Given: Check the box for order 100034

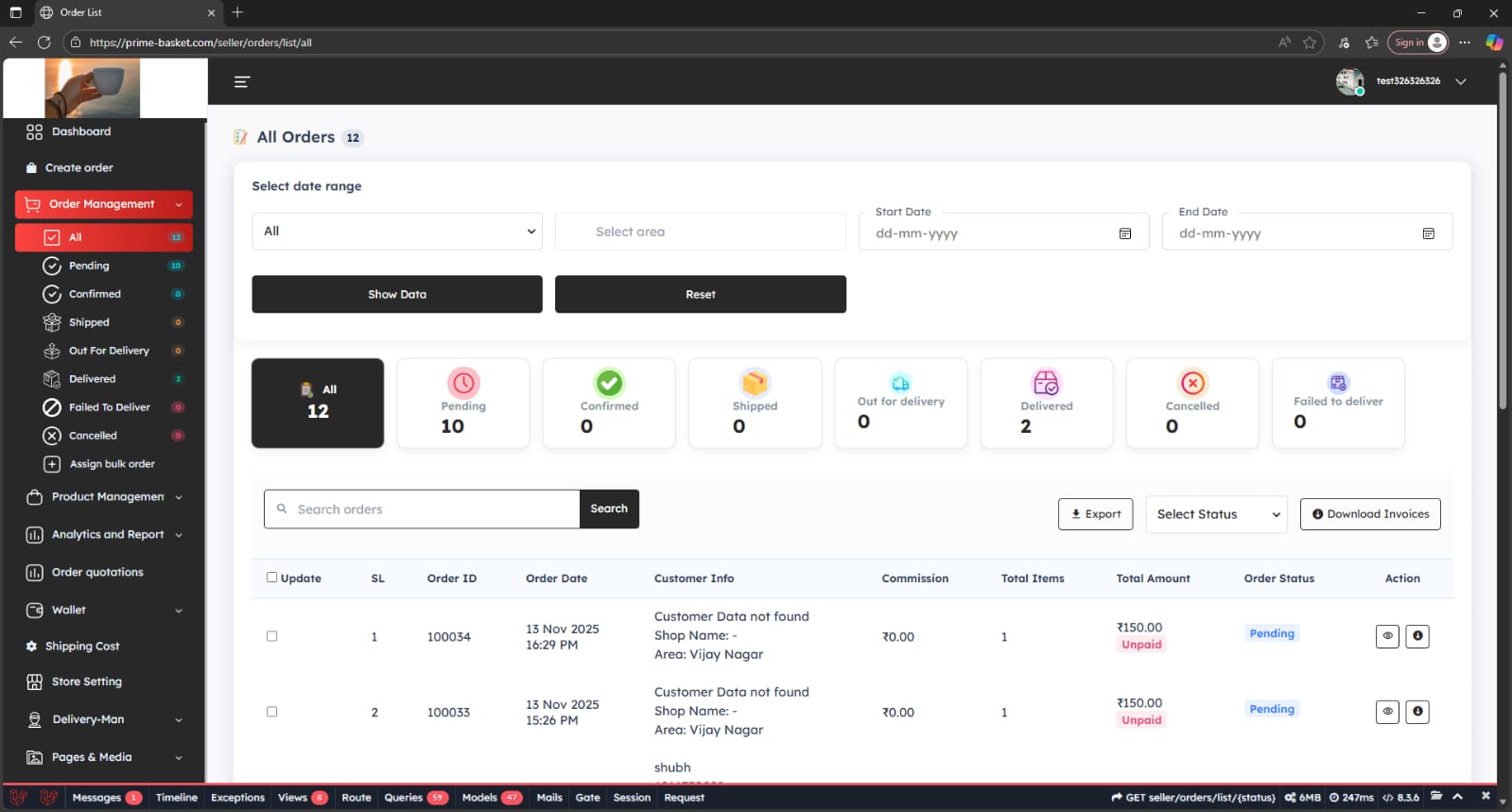Looking at the screenshot, I should pyautogui.click(x=272, y=636).
